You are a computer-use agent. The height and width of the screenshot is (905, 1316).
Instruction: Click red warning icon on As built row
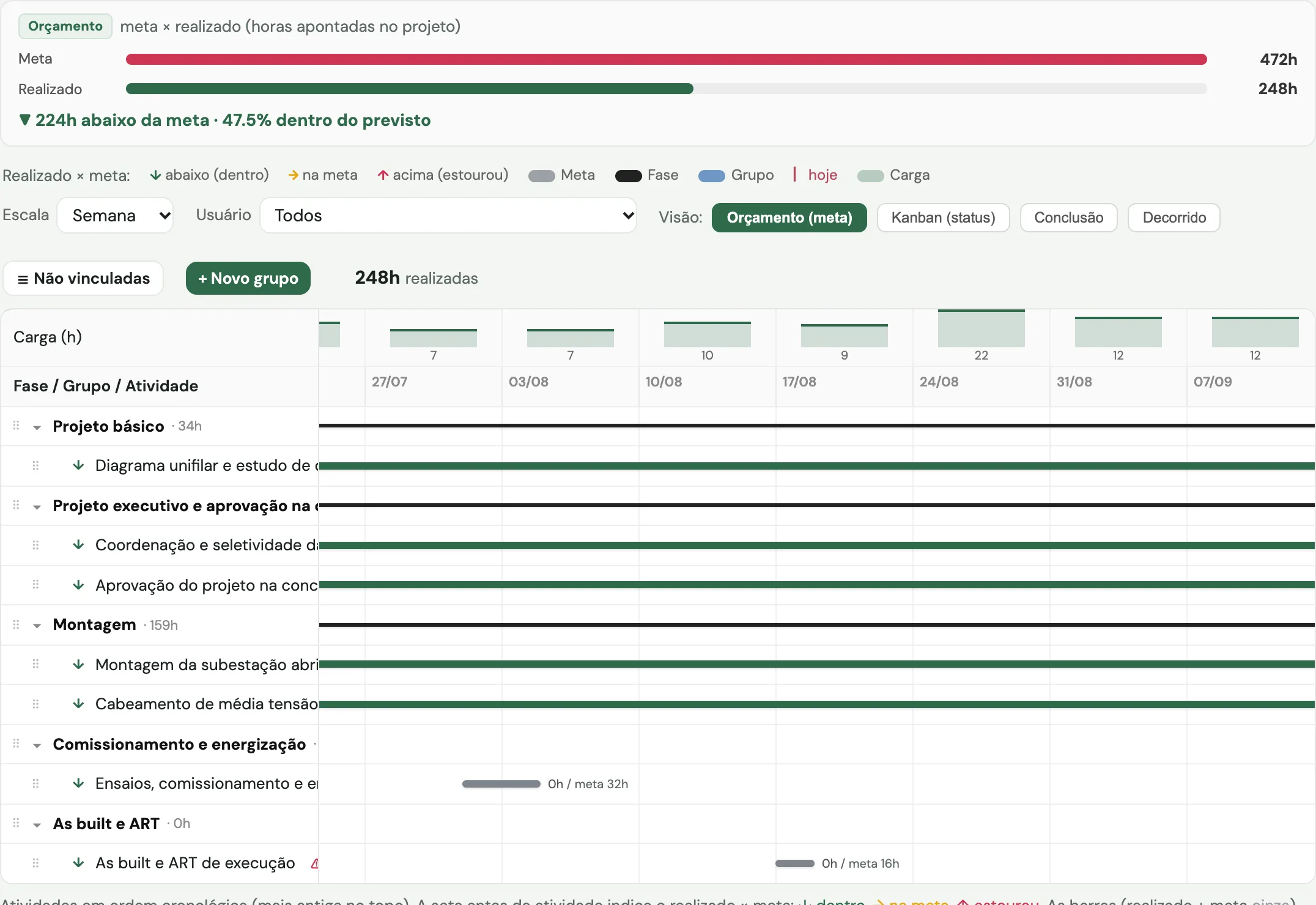[314, 863]
